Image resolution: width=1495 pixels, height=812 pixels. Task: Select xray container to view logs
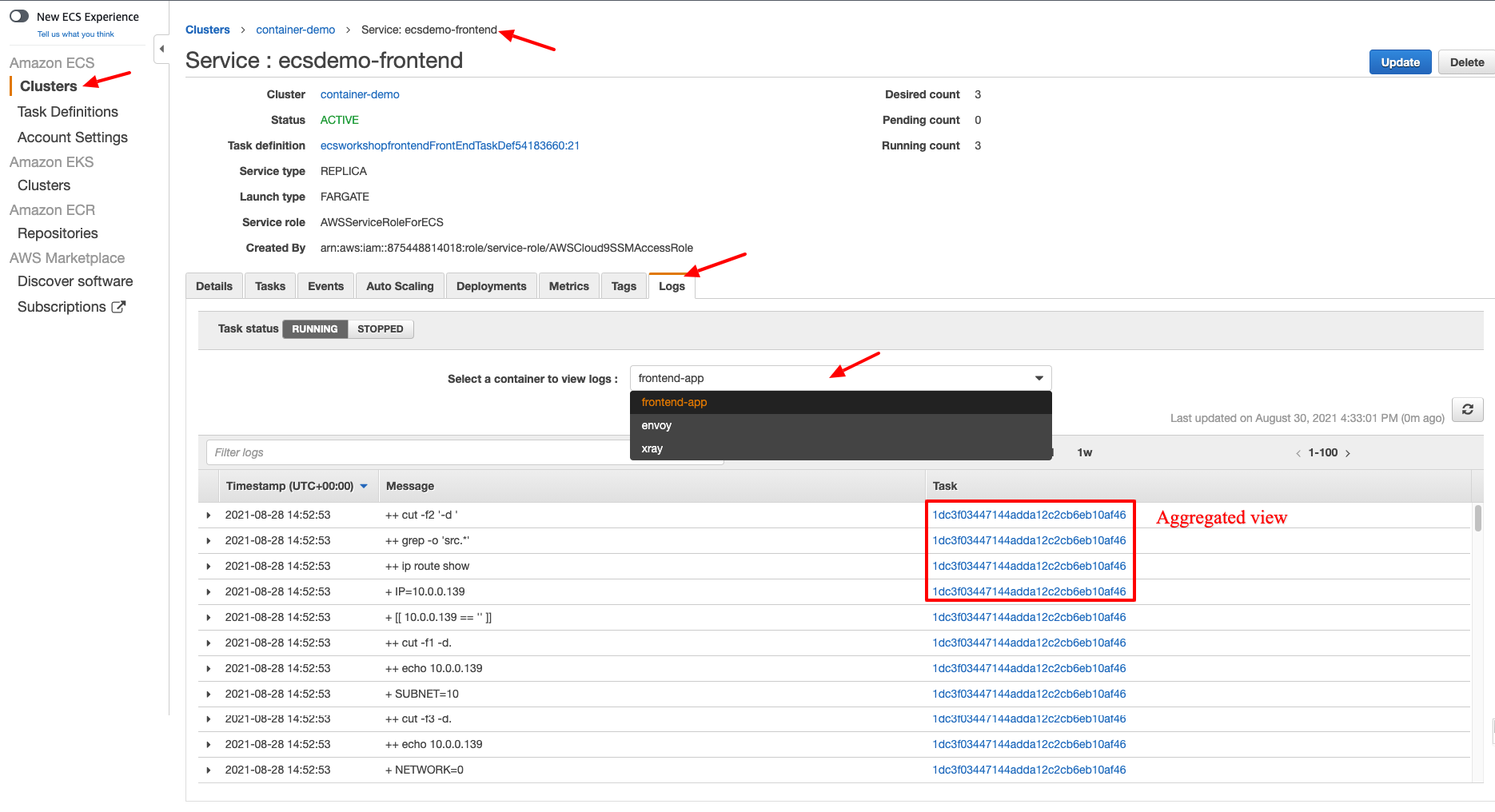652,448
